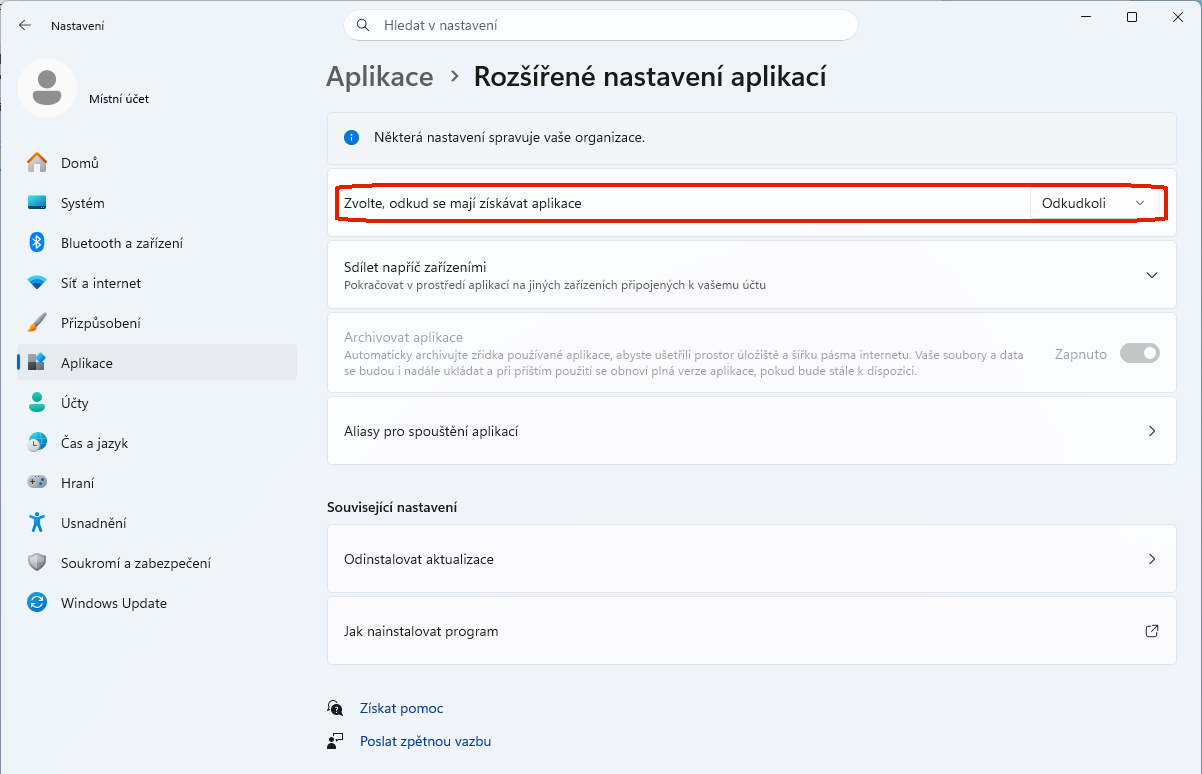Image resolution: width=1202 pixels, height=774 pixels.
Task: Select Účty in the navigation list
Action: pyautogui.click(x=74, y=403)
